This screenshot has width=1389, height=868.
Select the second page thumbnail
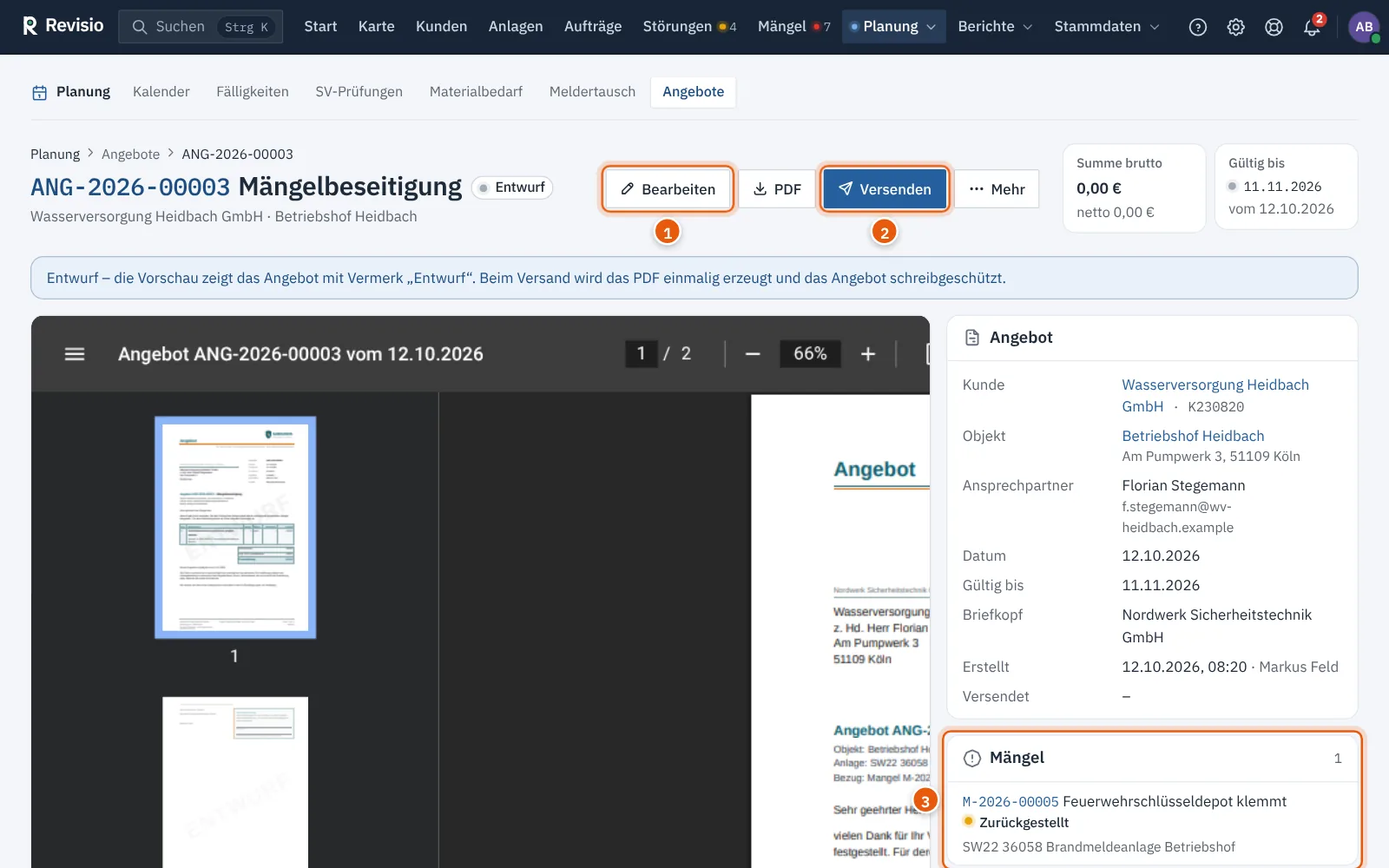pyautogui.click(x=235, y=781)
